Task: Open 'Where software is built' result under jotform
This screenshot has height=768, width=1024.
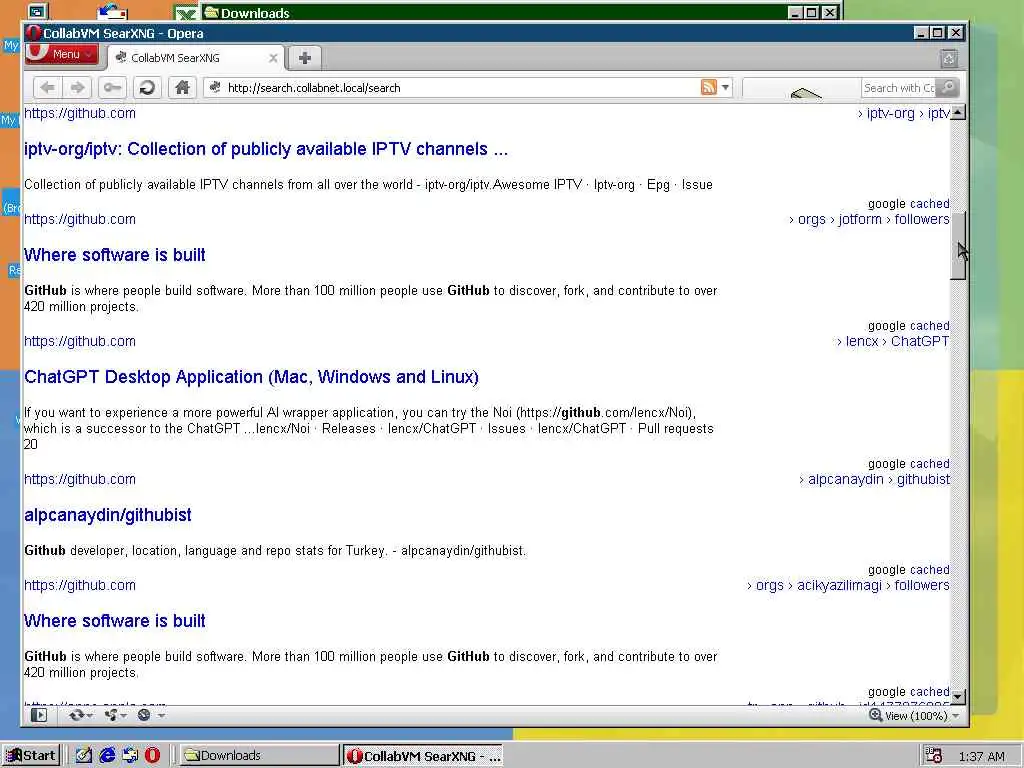Action: [x=114, y=255]
